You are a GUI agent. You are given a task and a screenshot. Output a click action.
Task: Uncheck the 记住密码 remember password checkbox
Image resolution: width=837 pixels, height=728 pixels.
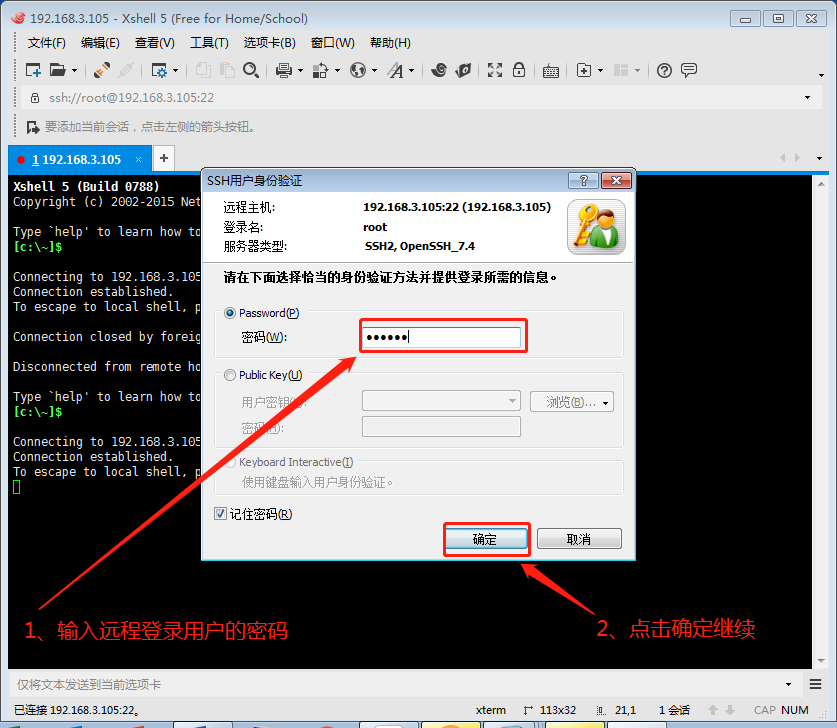point(221,514)
